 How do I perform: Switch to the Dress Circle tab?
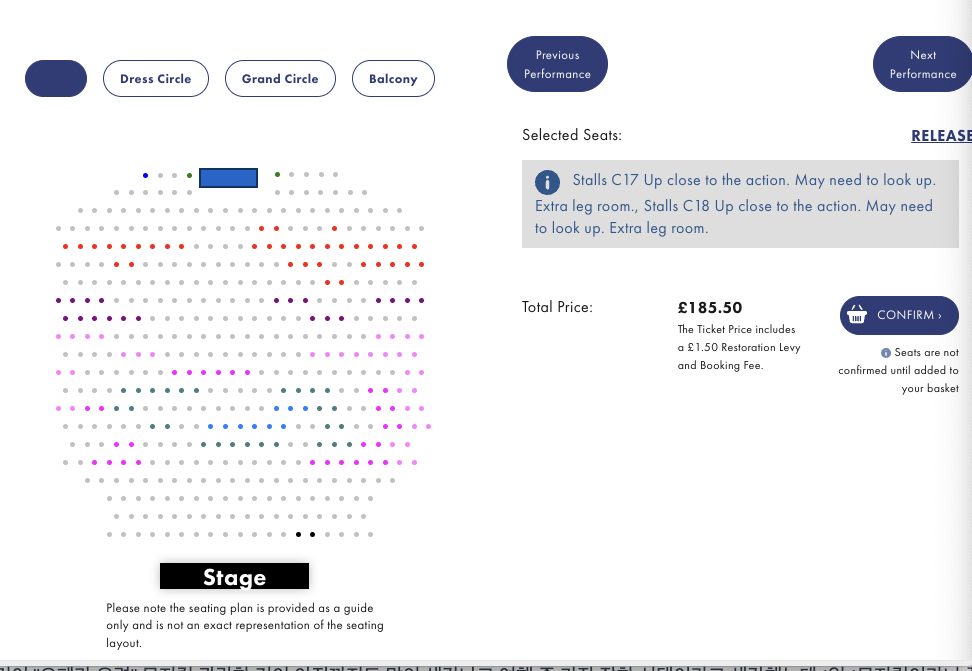point(155,79)
